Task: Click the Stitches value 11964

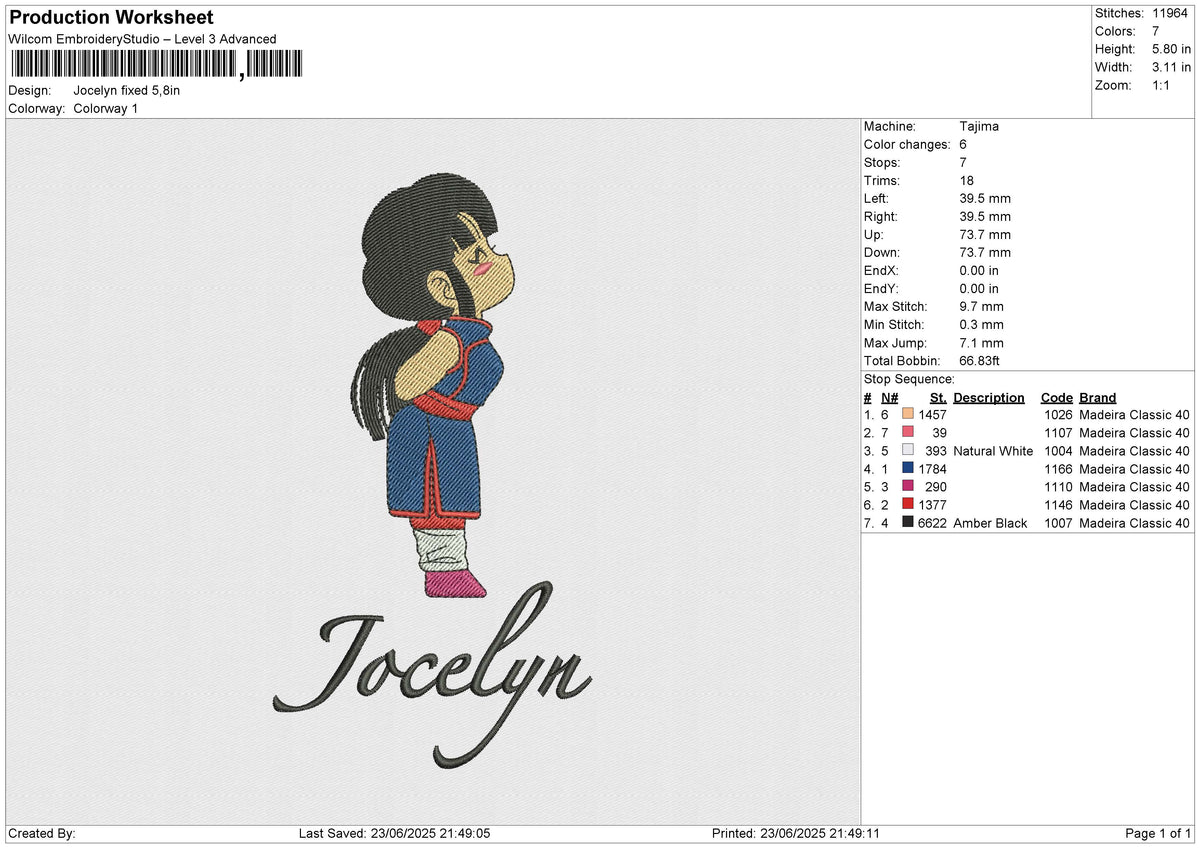Action: 1171,13
